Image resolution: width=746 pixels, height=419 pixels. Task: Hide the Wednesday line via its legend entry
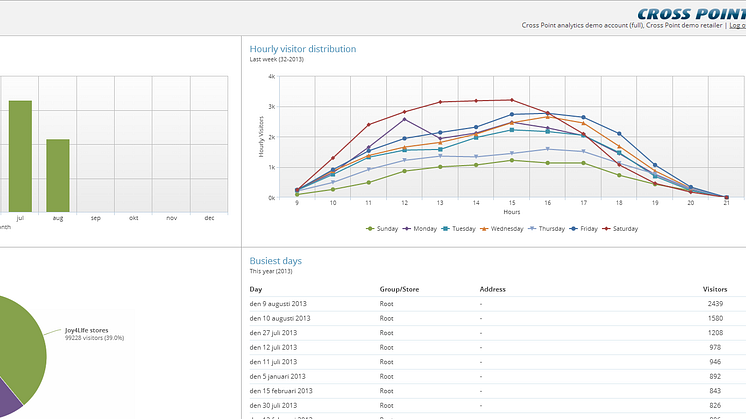pos(501,229)
